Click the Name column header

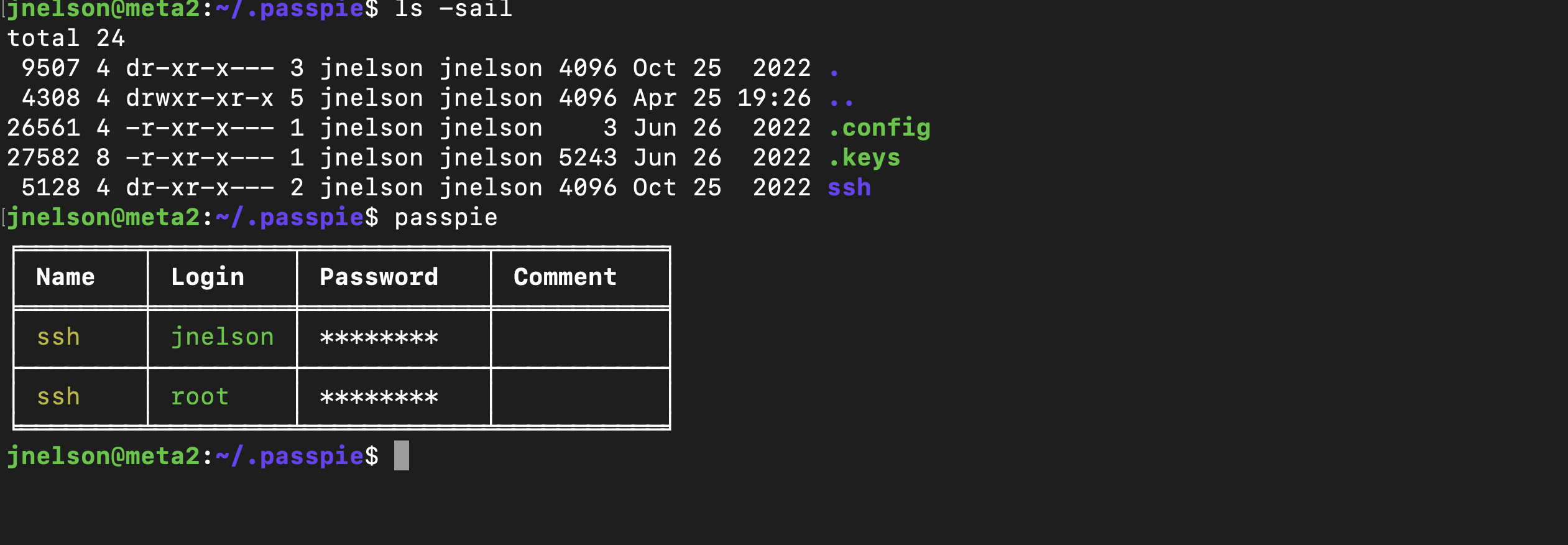click(x=65, y=277)
